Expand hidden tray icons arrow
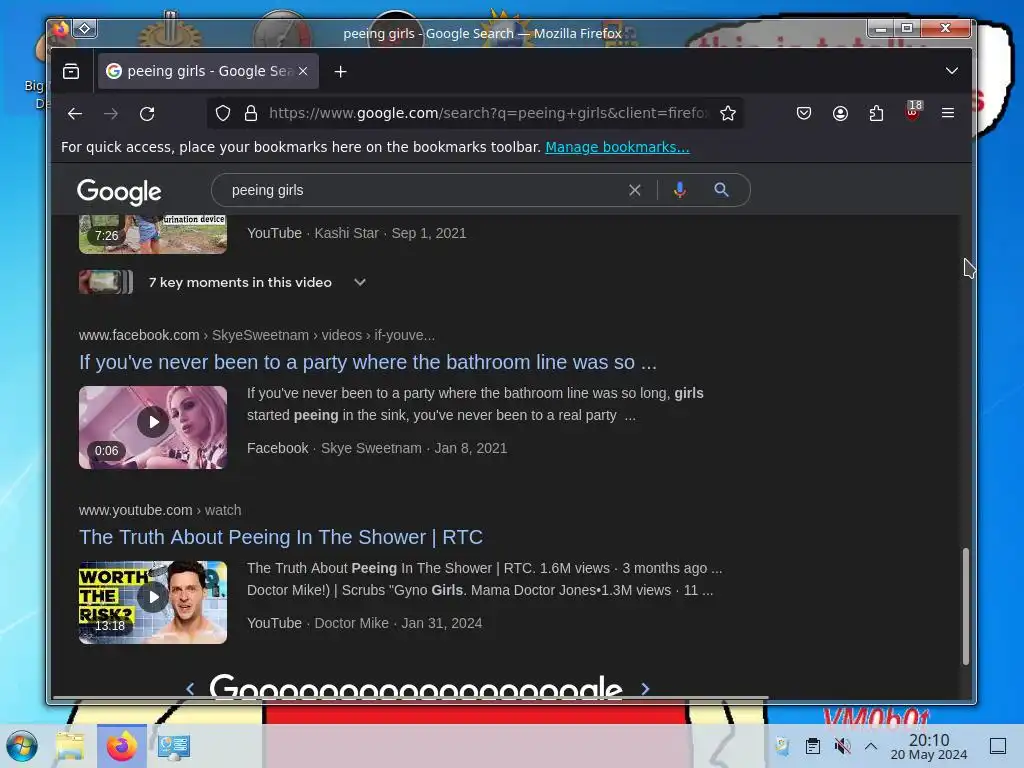The image size is (1024, 768). [x=871, y=745]
